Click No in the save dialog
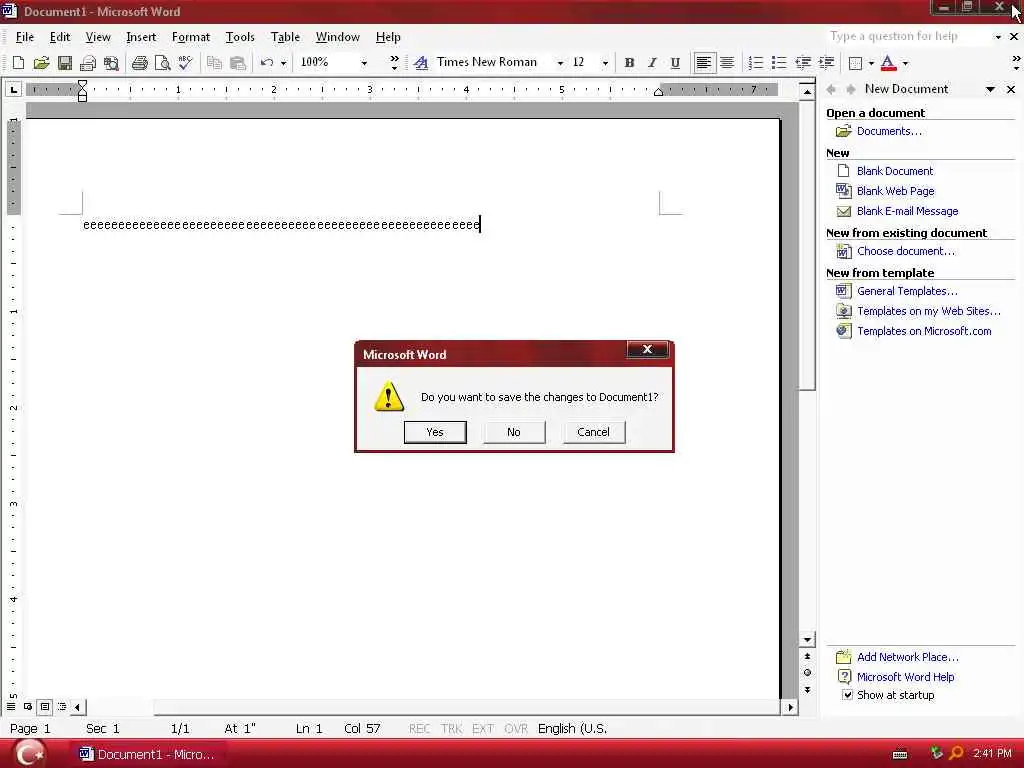Viewport: 1024px width, 768px height. 514,432
